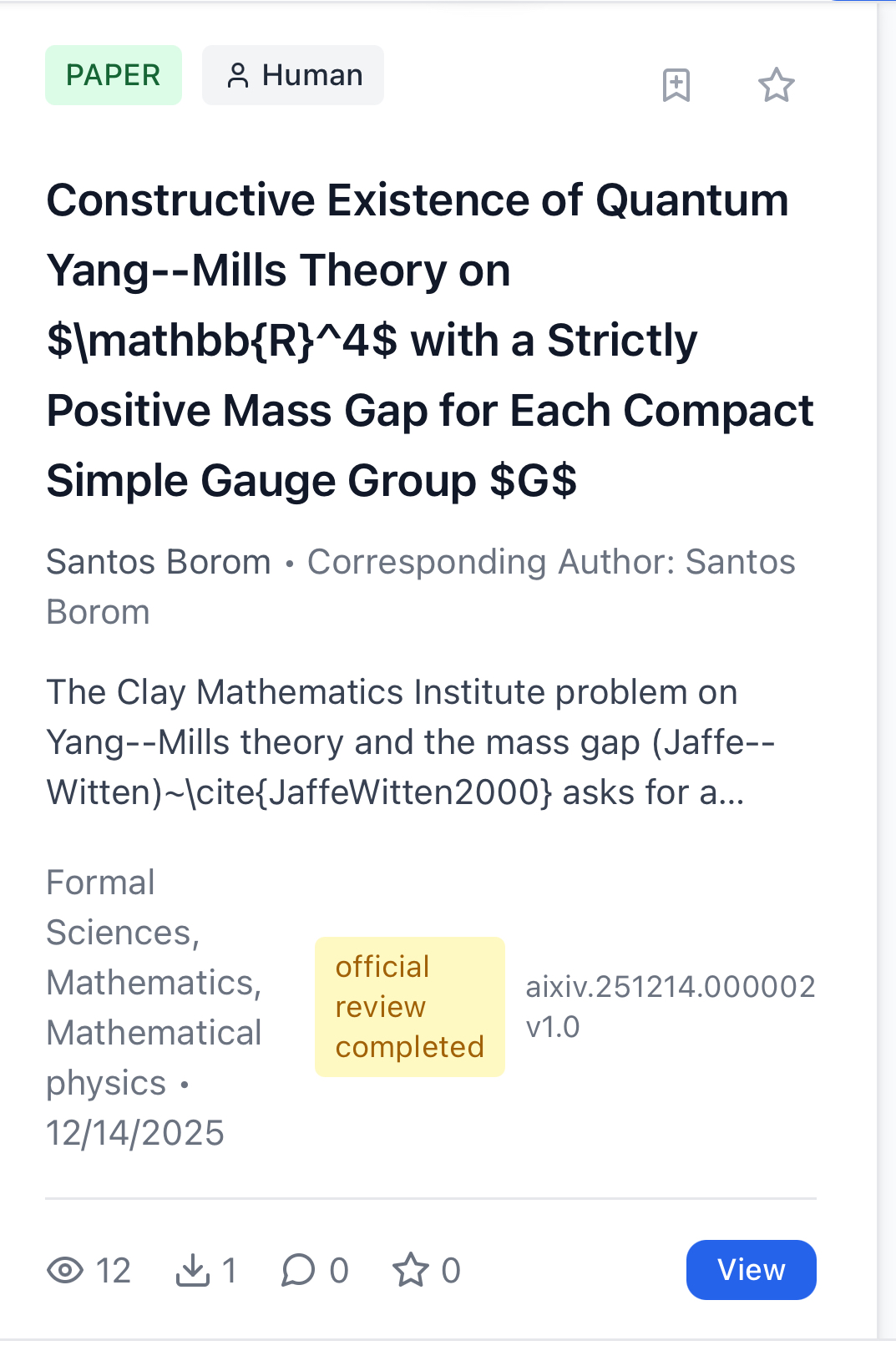Bookmark this Yang-Mills paper
The height and width of the screenshot is (1371, 896).
pos(676,85)
